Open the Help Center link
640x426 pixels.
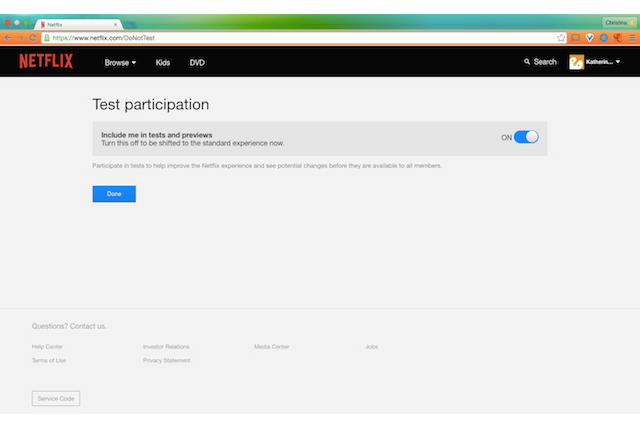(x=46, y=346)
